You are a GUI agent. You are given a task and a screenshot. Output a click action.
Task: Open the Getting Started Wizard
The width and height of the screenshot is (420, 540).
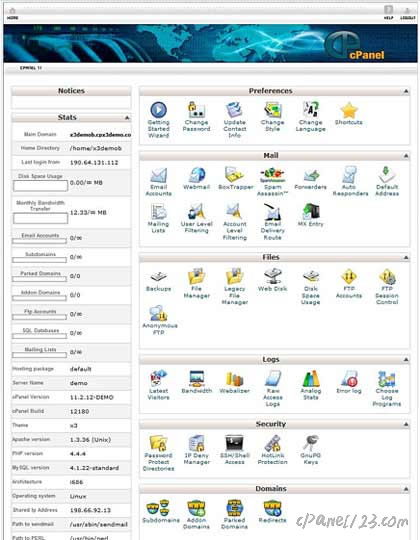(x=158, y=119)
